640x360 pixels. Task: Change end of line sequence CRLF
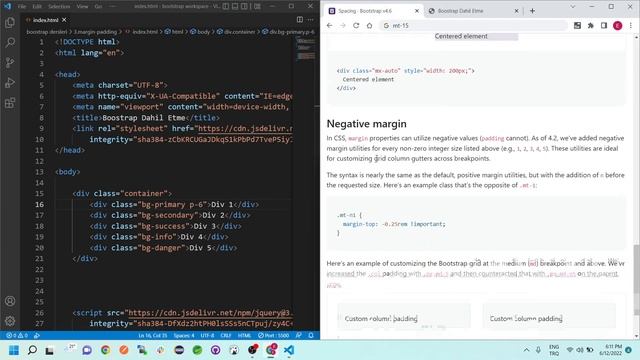226,336
